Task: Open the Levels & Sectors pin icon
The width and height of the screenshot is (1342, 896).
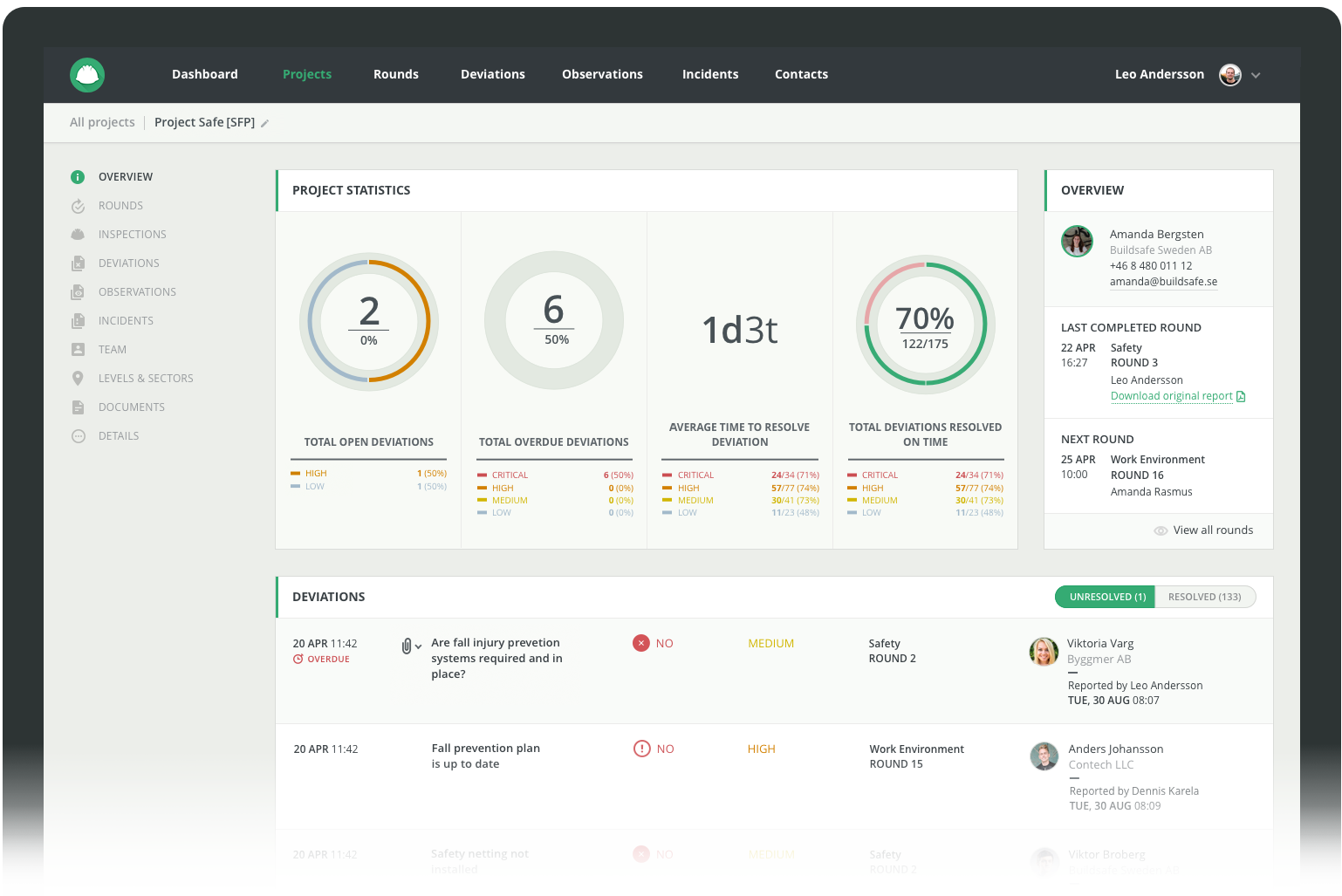Action: [x=78, y=378]
